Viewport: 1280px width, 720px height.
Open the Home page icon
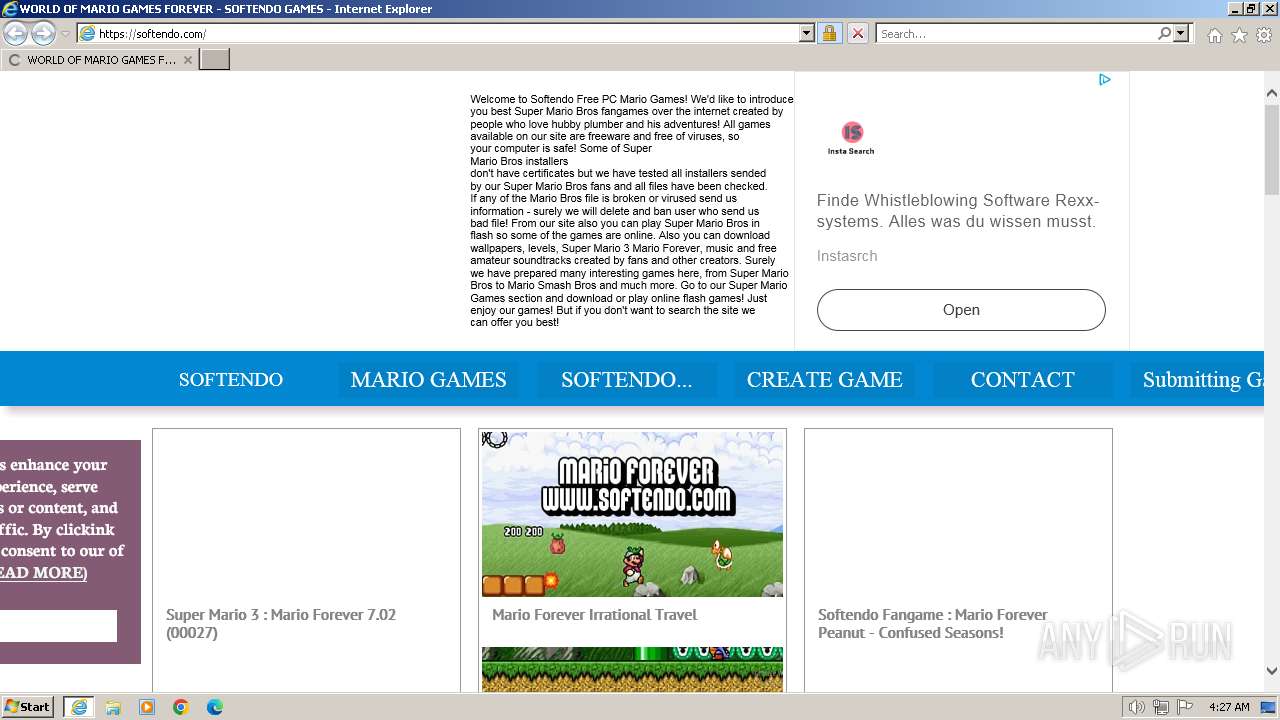pos(1214,35)
